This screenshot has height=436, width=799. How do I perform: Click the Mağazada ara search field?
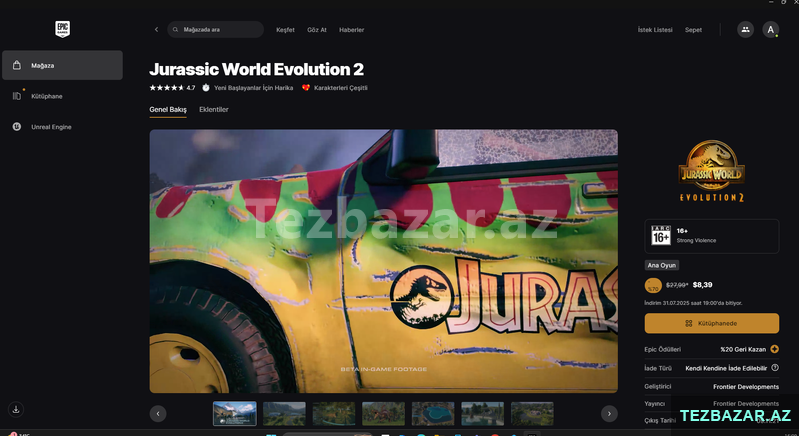(216, 30)
